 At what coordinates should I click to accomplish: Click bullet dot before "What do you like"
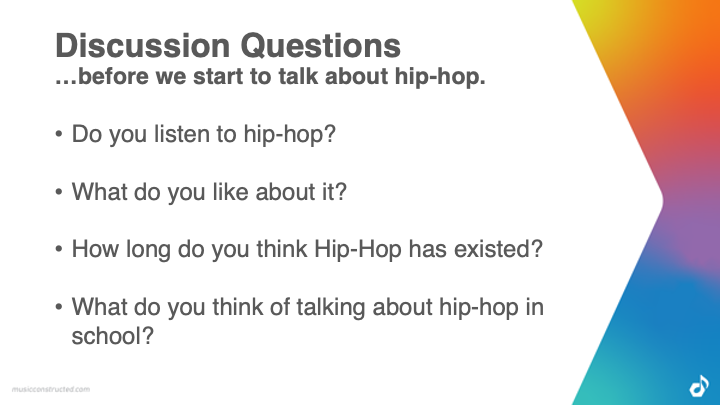click(x=61, y=192)
